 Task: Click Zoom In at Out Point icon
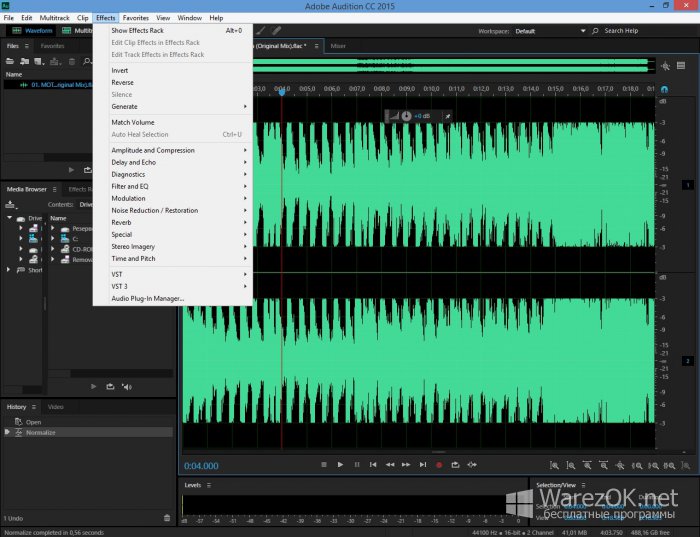click(653, 466)
